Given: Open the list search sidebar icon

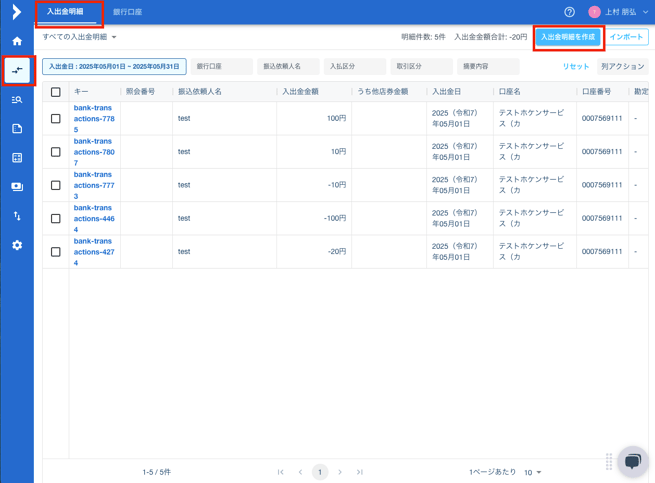Looking at the screenshot, I should tap(17, 99).
